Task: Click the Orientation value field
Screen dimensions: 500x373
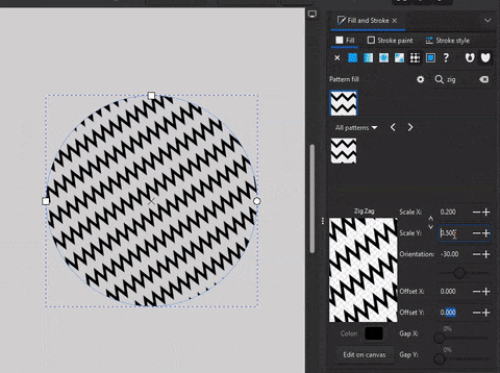Action: [453, 254]
